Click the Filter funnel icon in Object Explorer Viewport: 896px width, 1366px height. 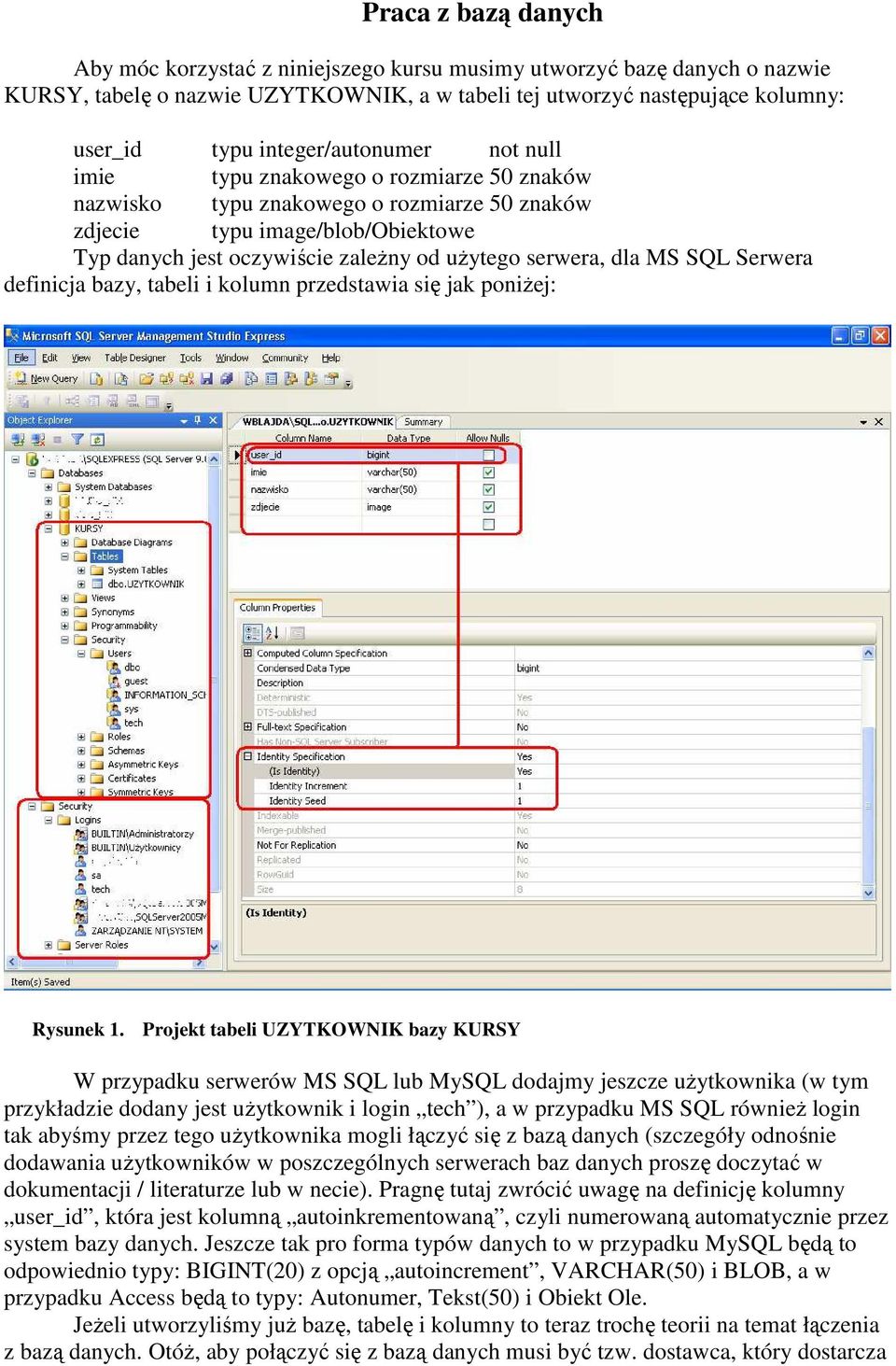77,439
